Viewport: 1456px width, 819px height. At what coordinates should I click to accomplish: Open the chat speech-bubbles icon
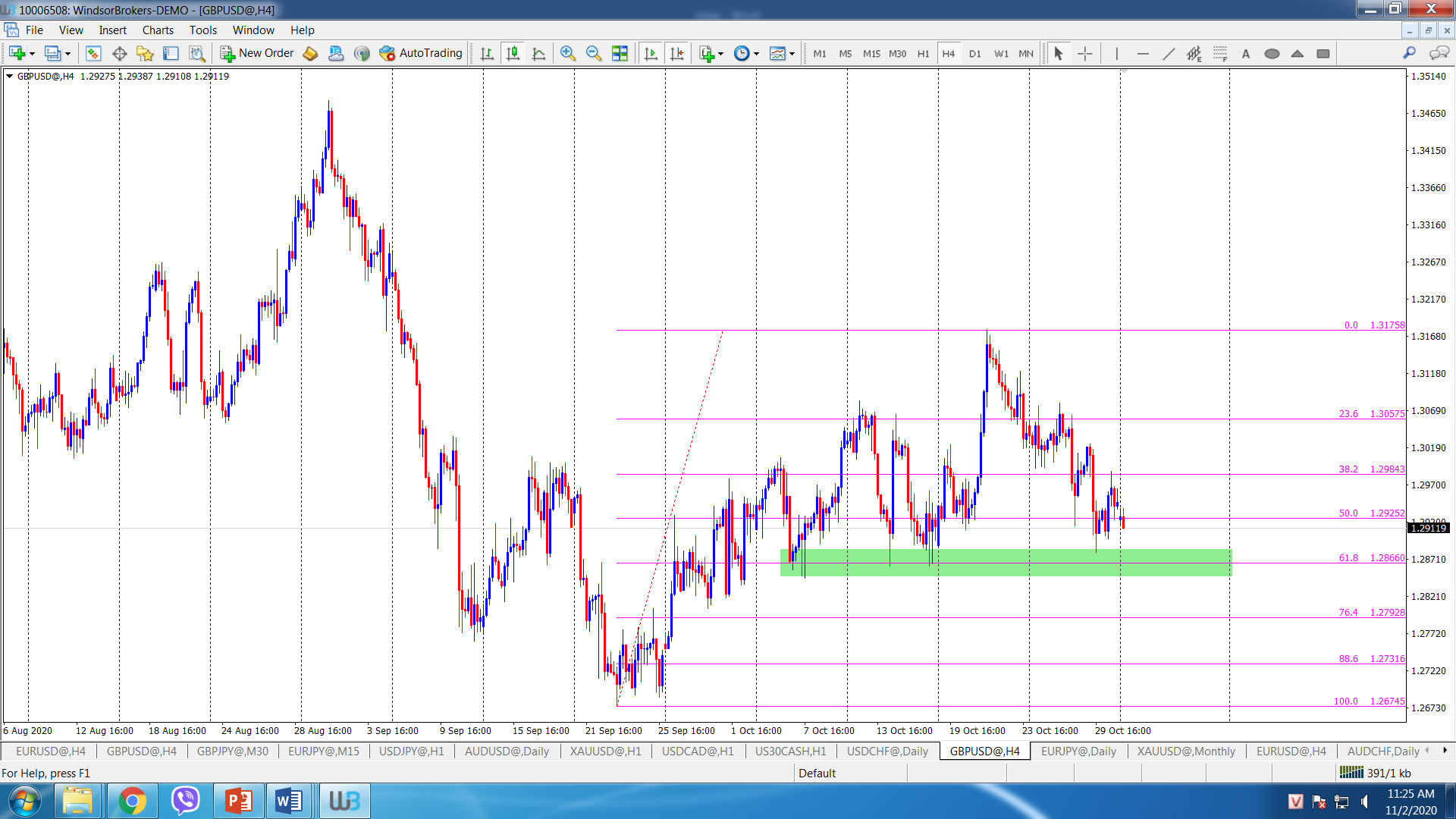pos(1439,52)
